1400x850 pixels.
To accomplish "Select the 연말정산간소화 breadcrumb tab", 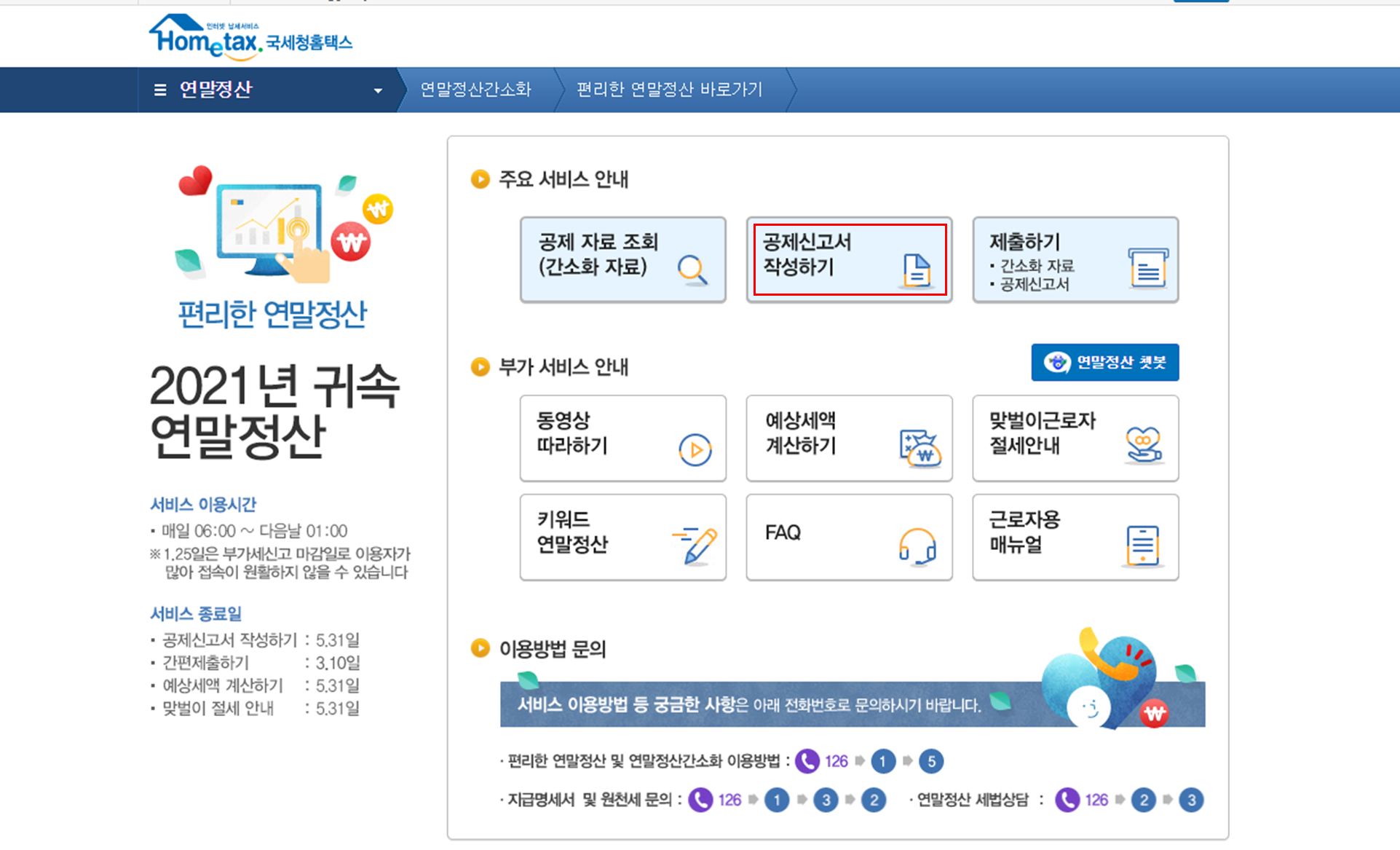I will pyautogui.click(x=475, y=90).
